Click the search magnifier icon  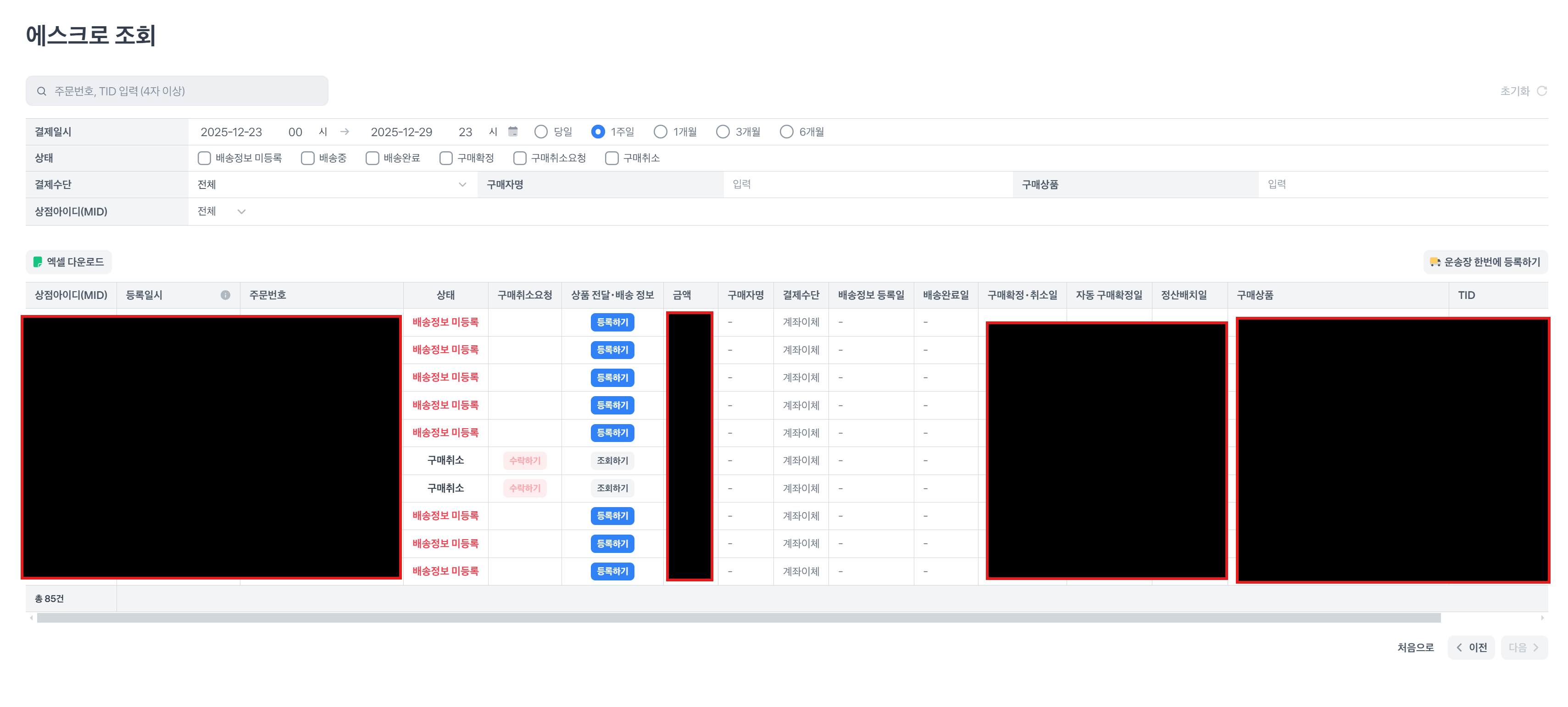coord(41,91)
